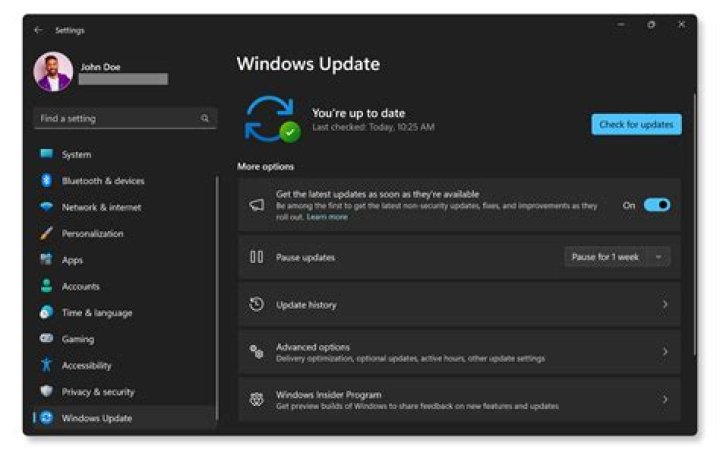Open the Pause for 1 week dropdown

pos(617,257)
